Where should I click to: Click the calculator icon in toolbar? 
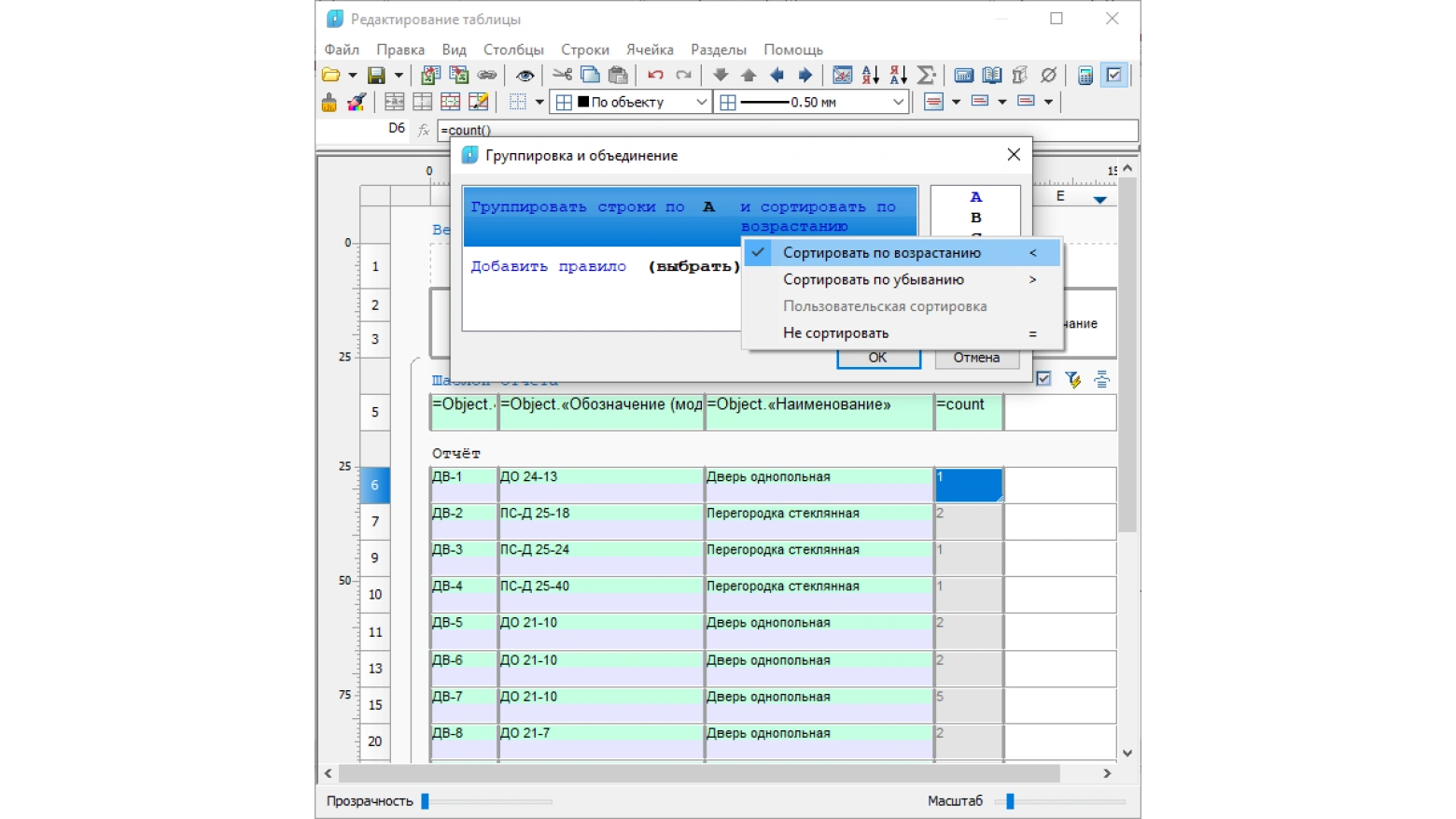tap(1085, 76)
